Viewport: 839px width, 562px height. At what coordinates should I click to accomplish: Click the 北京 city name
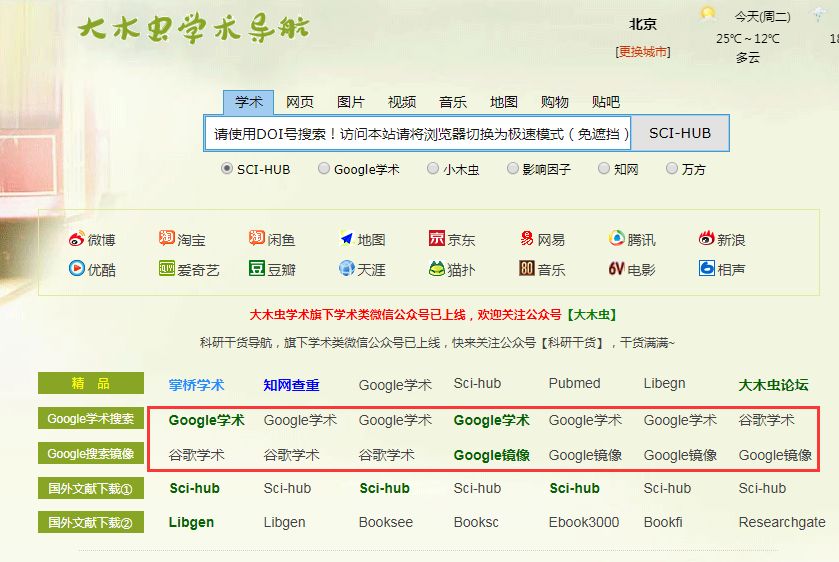click(643, 24)
